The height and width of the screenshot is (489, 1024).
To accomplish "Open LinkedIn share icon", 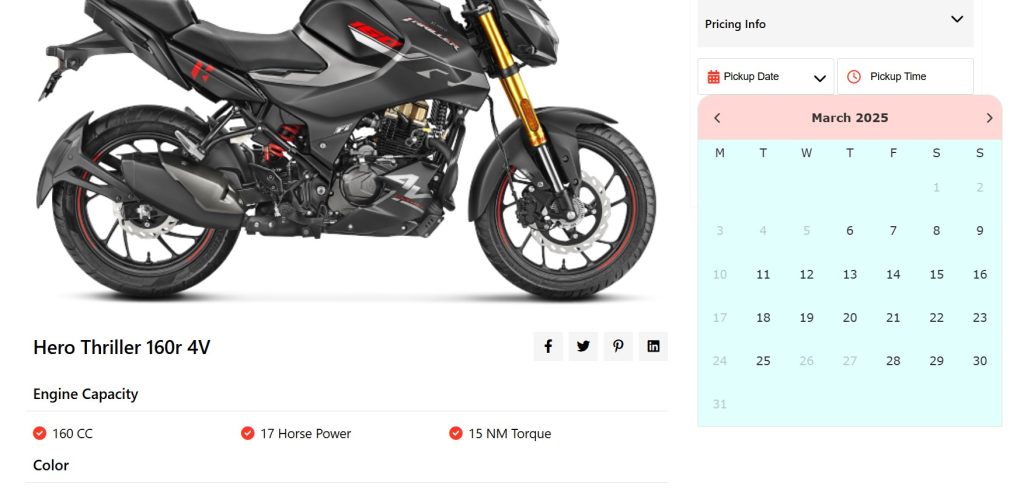I will 653,346.
